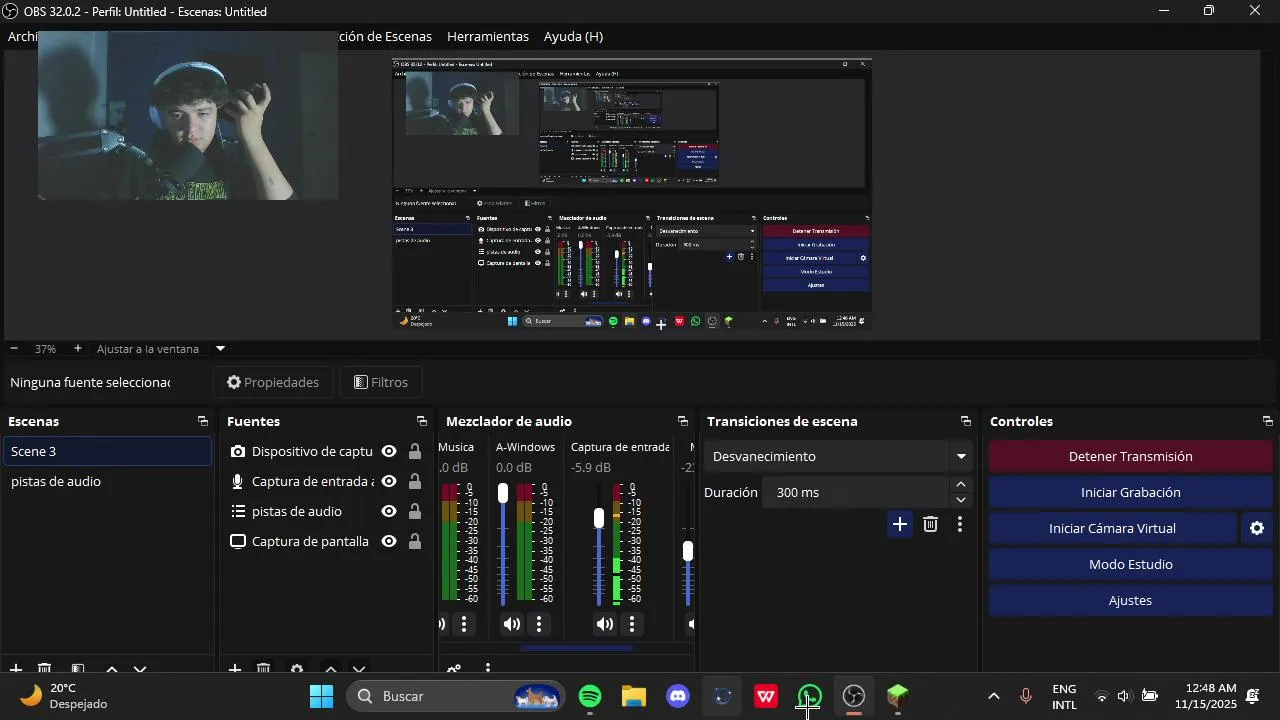The image size is (1280, 720).
Task: Lock Dispositivo de captura source
Action: [x=415, y=451]
